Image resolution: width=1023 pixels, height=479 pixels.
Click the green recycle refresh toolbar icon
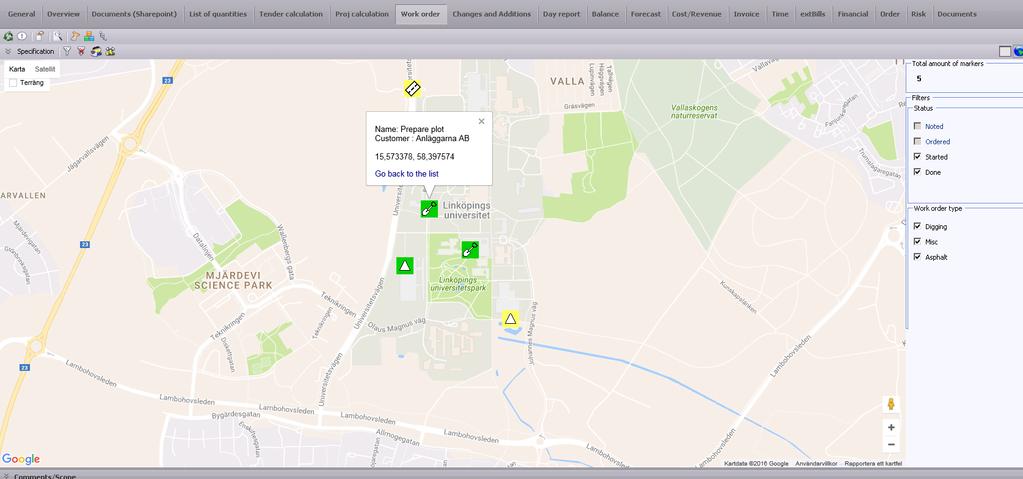click(8, 37)
